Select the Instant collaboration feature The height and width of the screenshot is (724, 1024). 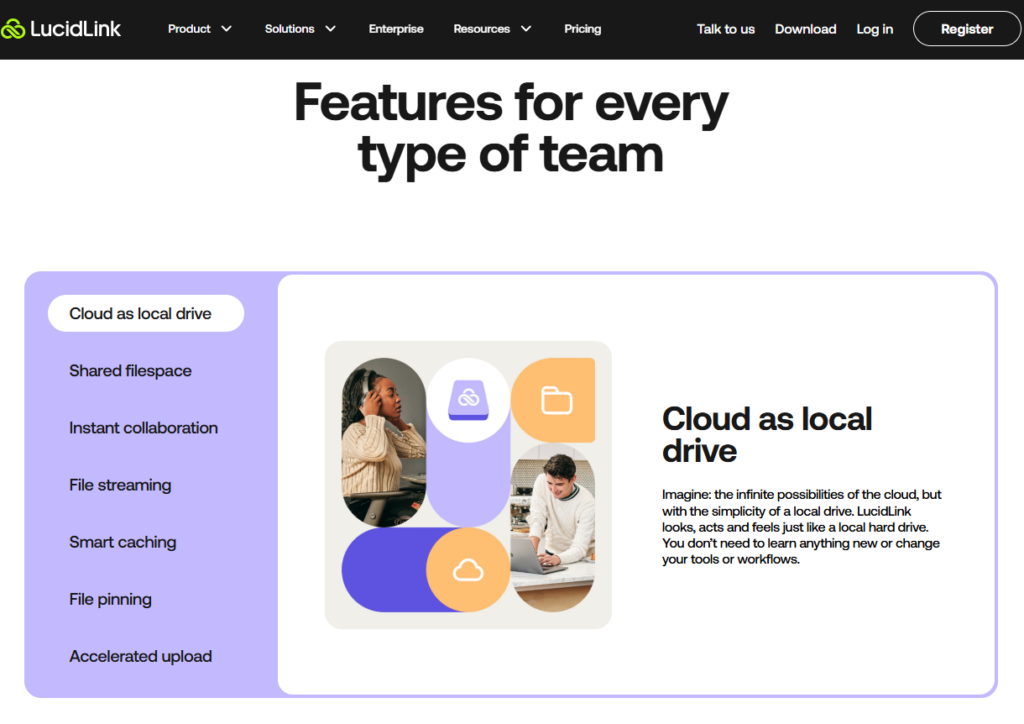click(143, 428)
